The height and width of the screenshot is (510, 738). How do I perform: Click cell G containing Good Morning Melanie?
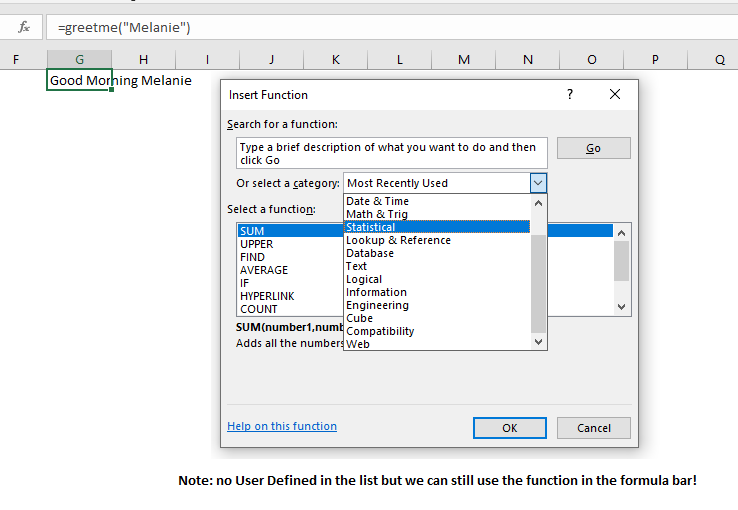click(79, 80)
